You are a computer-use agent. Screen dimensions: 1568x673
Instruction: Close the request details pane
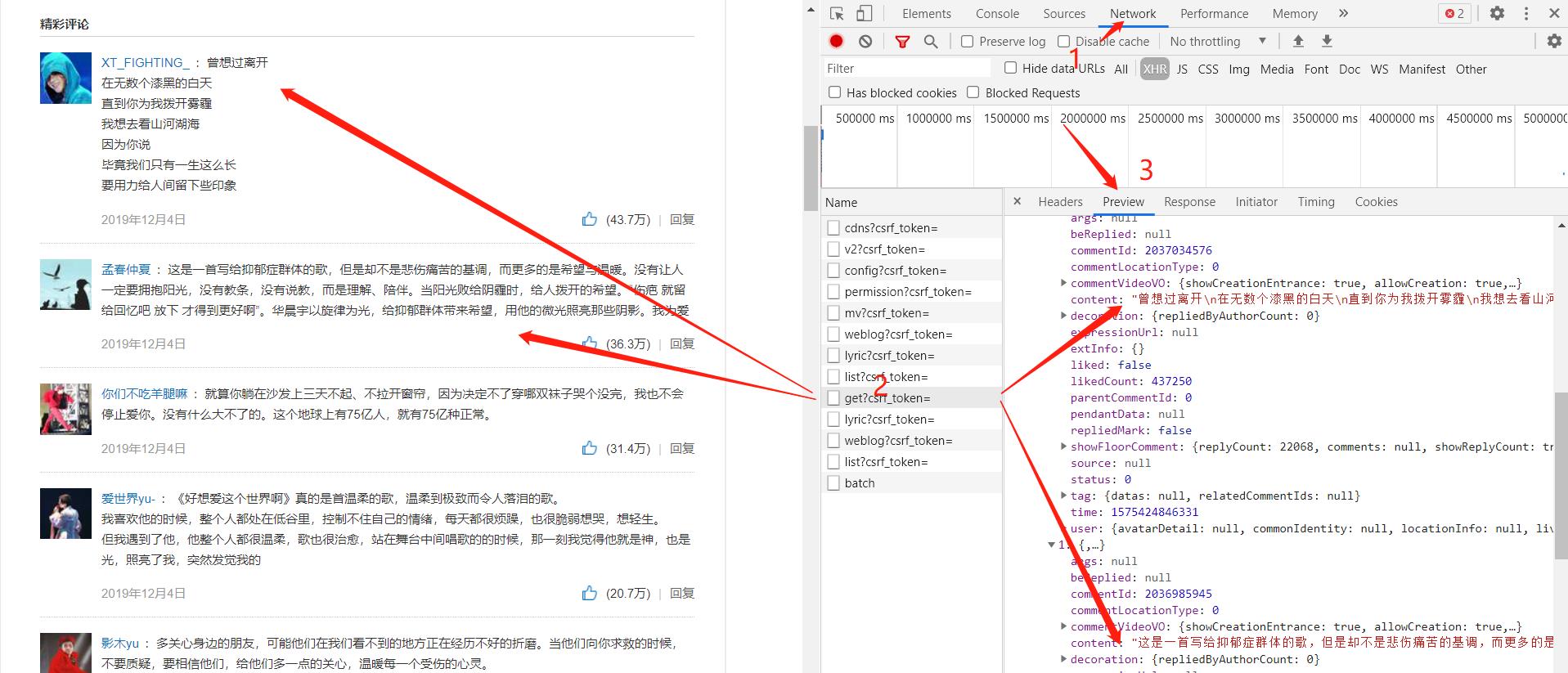tap(1017, 201)
